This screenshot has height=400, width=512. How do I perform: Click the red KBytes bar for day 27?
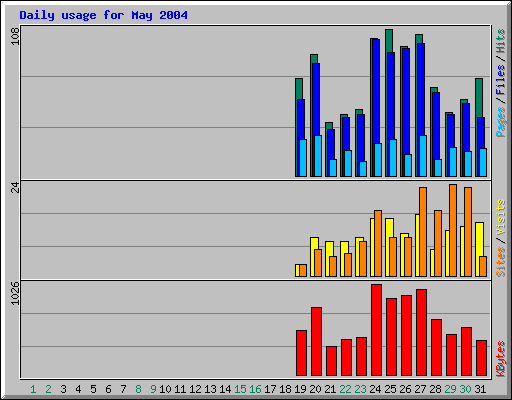coord(422,333)
